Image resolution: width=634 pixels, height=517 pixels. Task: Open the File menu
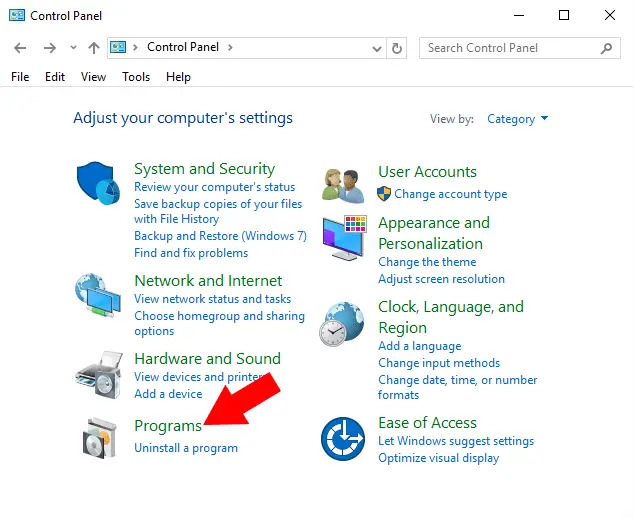(20, 77)
